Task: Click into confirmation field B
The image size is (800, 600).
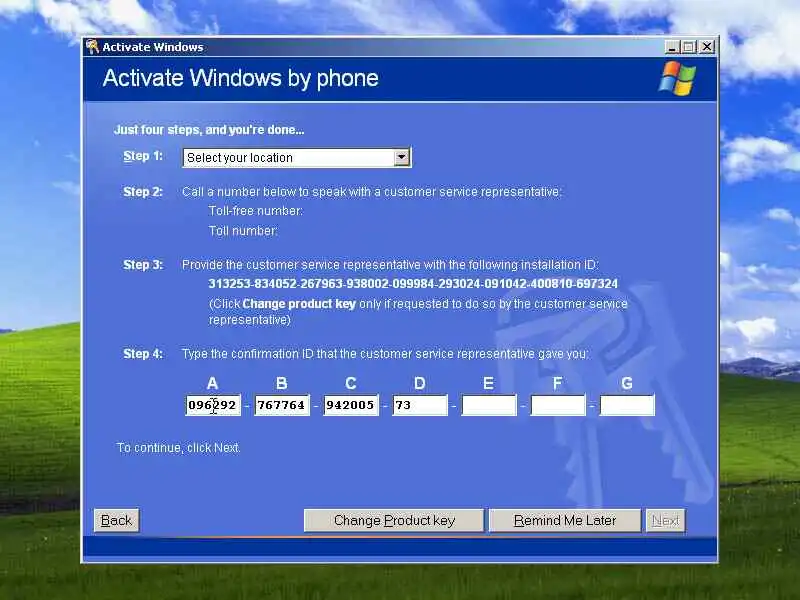Action: point(282,405)
